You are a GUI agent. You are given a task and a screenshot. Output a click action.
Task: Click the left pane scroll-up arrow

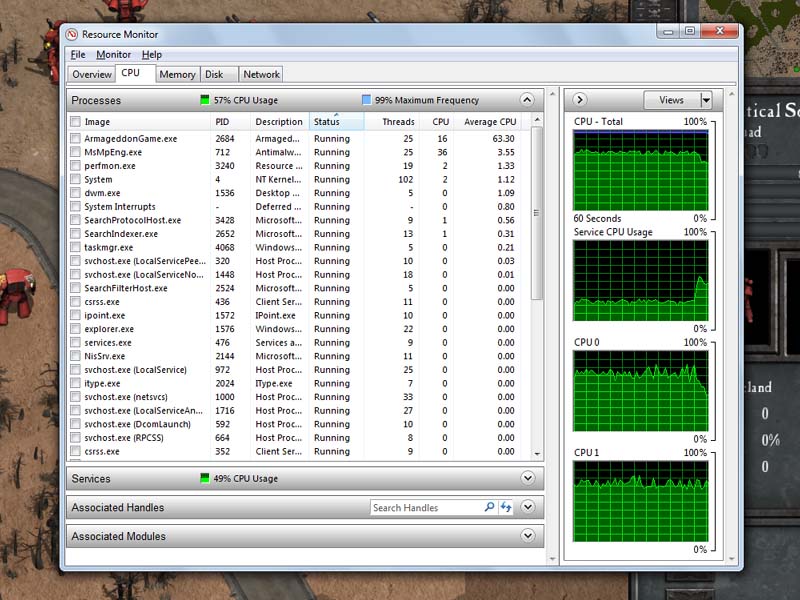pos(552,95)
